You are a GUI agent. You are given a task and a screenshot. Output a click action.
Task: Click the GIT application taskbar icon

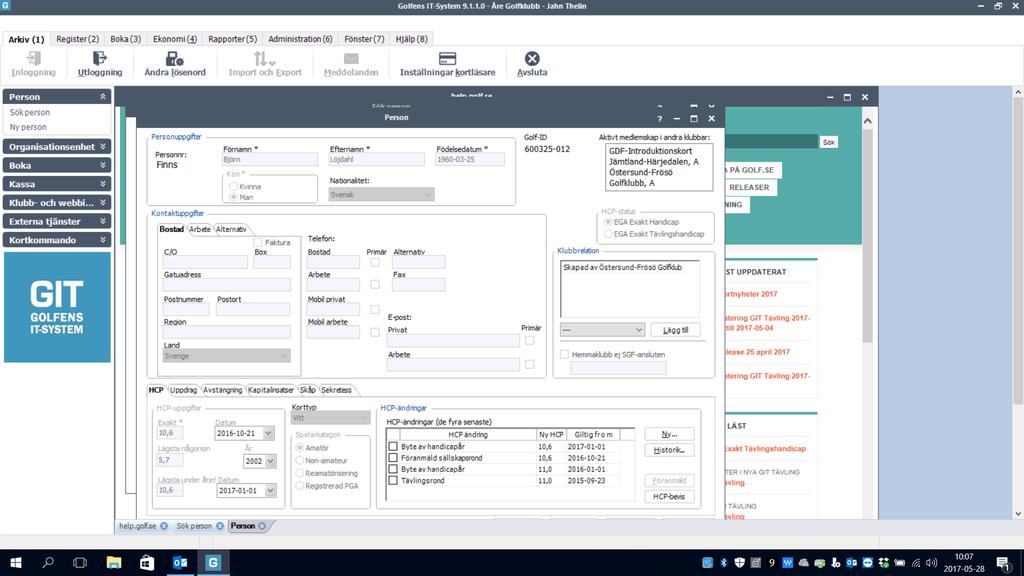click(213, 562)
